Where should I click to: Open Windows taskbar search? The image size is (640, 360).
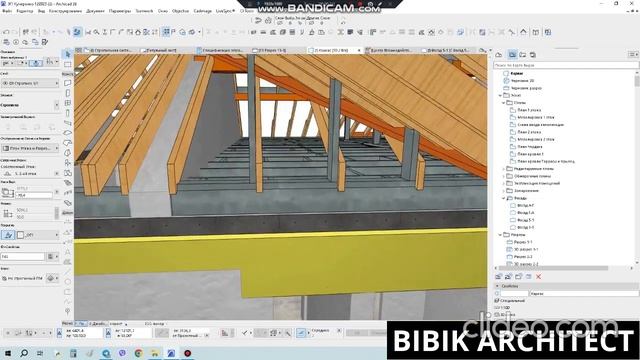(x=24, y=353)
